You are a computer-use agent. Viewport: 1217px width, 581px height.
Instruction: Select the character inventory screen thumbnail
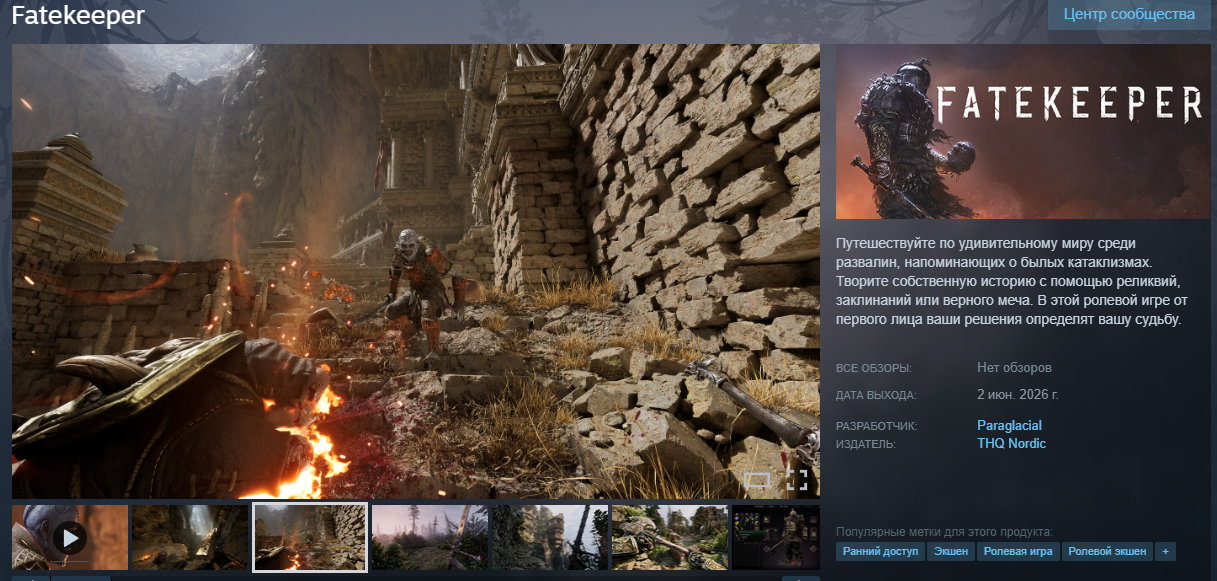coord(776,538)
